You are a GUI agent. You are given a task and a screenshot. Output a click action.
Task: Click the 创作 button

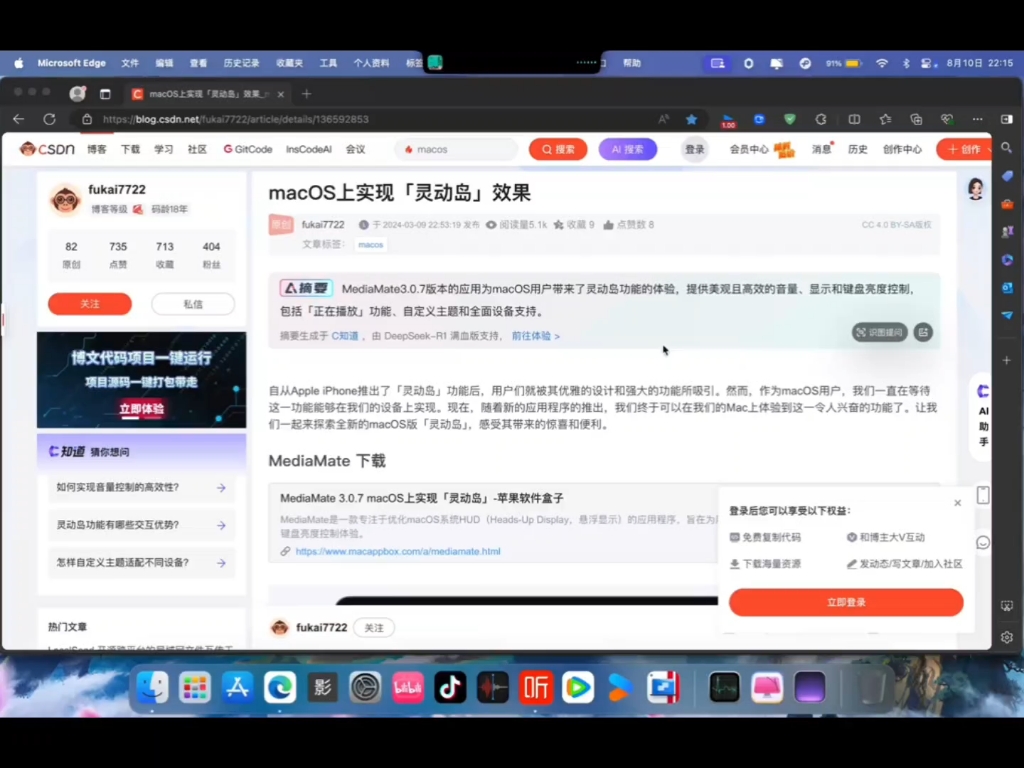pyautogui.click(x=964, y=150)
